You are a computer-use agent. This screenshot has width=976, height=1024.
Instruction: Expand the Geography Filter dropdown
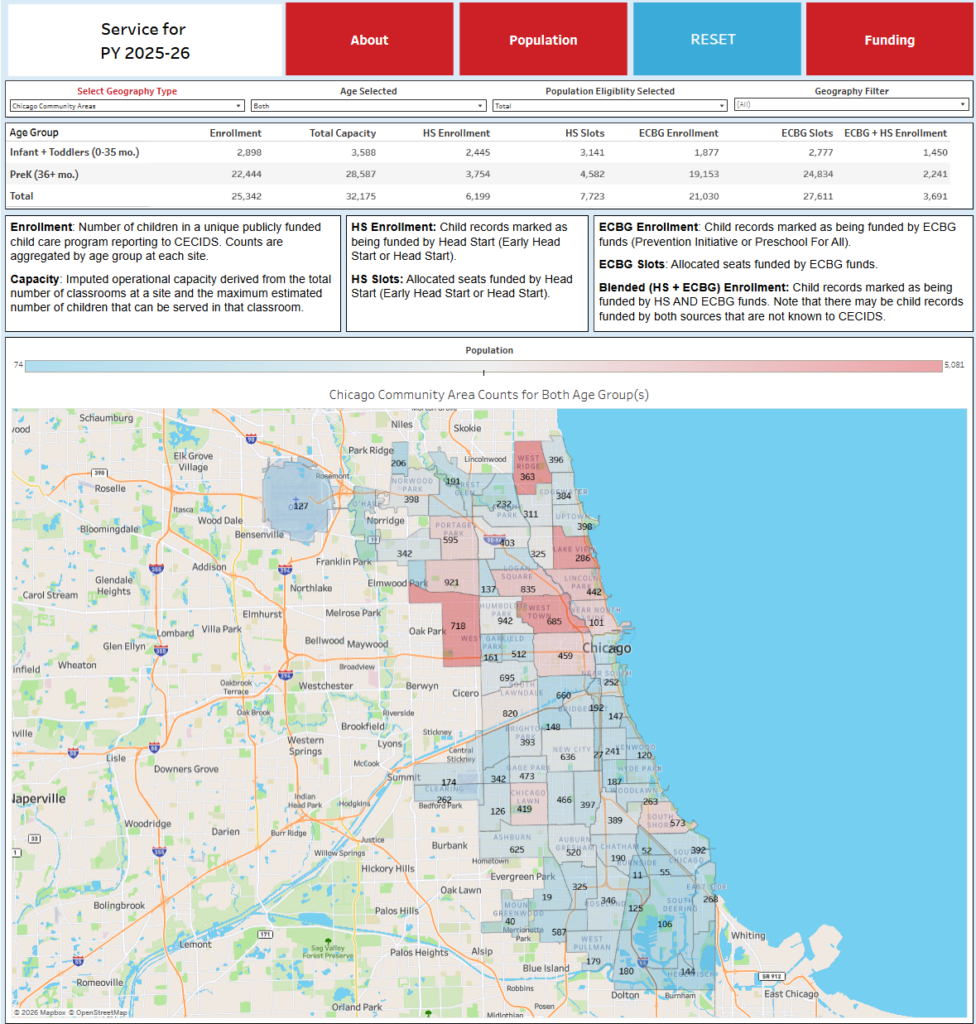coord(851,104)
